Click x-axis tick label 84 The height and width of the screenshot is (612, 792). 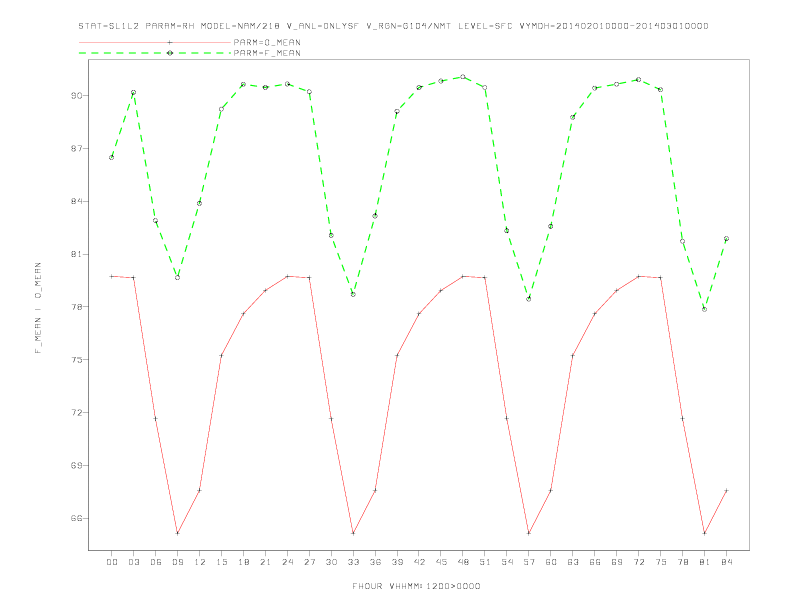click(x=726, y=562)
